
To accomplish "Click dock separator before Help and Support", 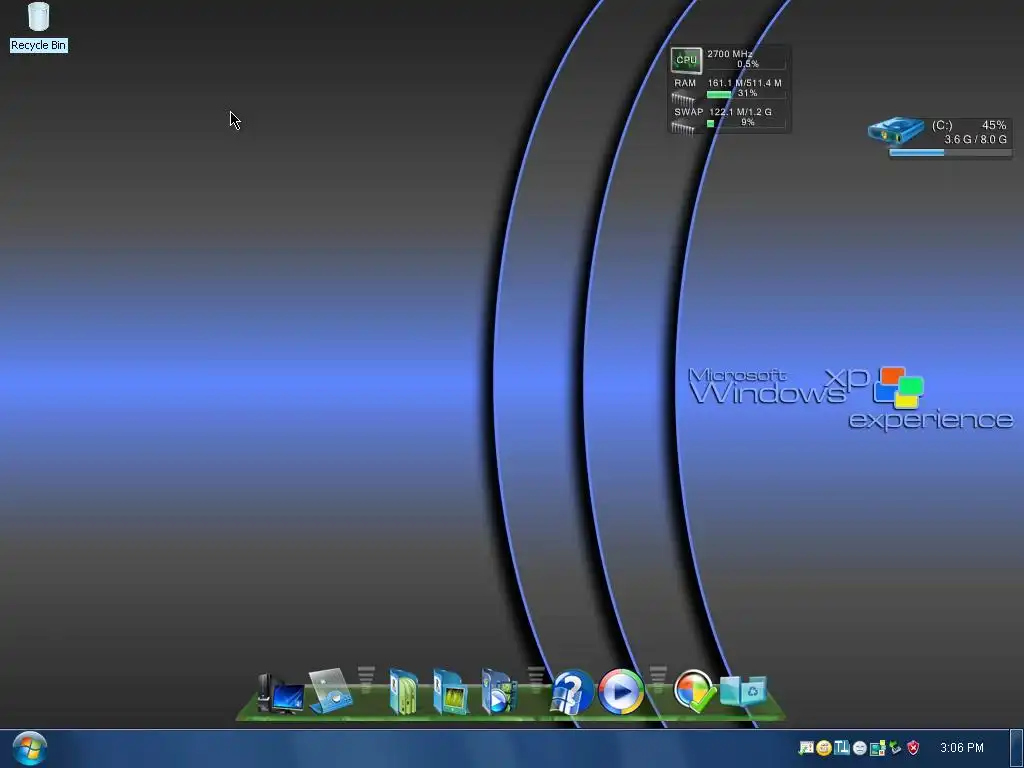I will point(536,679).
